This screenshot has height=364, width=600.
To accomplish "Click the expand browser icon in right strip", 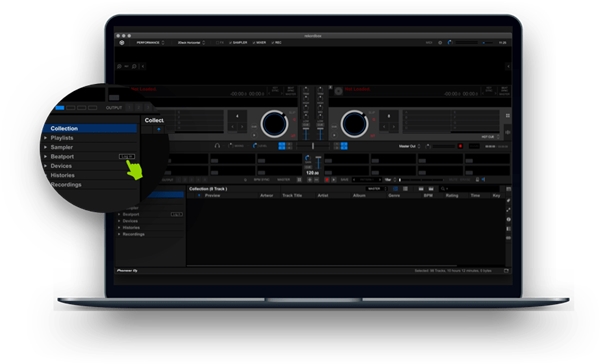I will [x=509, y=210].
